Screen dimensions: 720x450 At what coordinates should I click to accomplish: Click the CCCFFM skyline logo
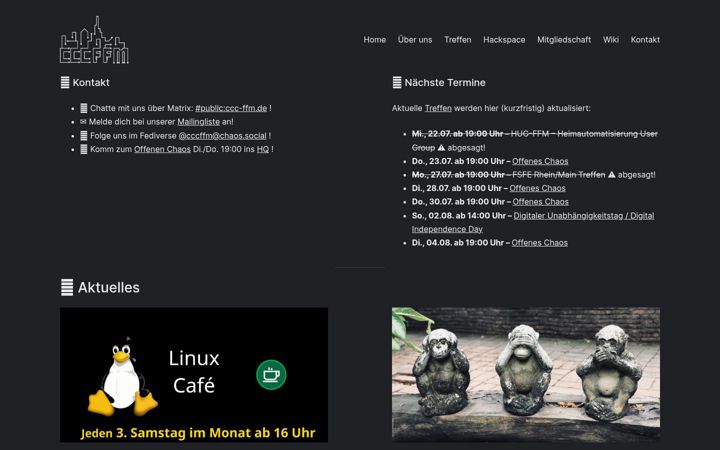pos(94,40)
